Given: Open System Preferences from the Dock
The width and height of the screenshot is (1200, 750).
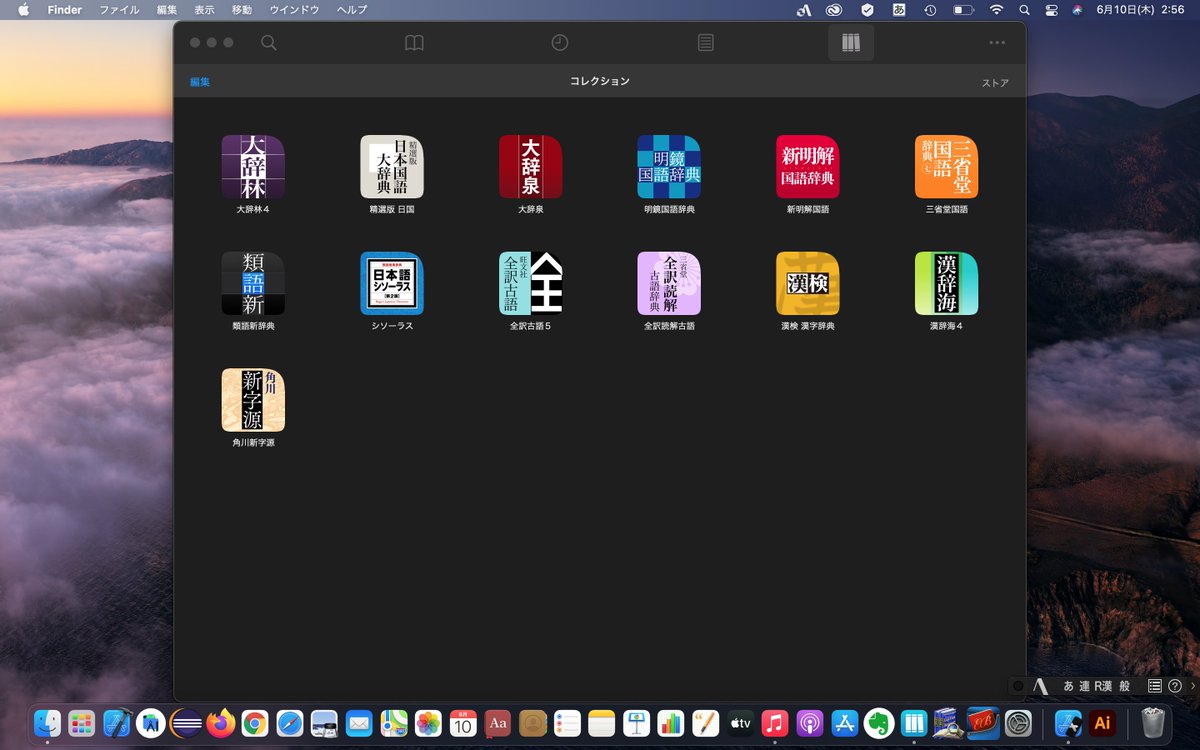Looking at the screenshot, I should tap(1018, 722).
